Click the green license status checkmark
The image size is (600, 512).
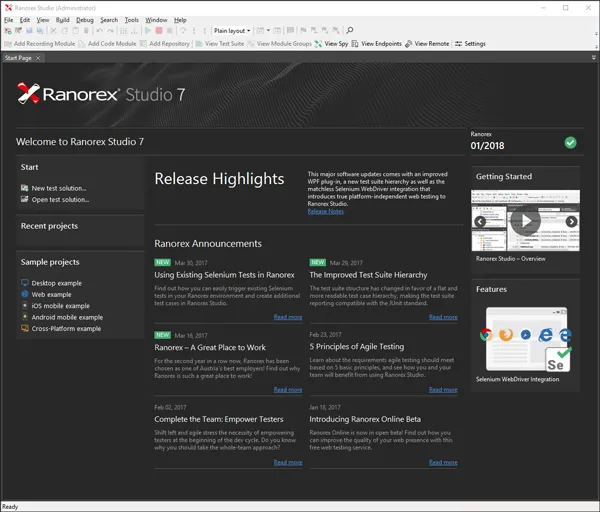pos(570,143)
